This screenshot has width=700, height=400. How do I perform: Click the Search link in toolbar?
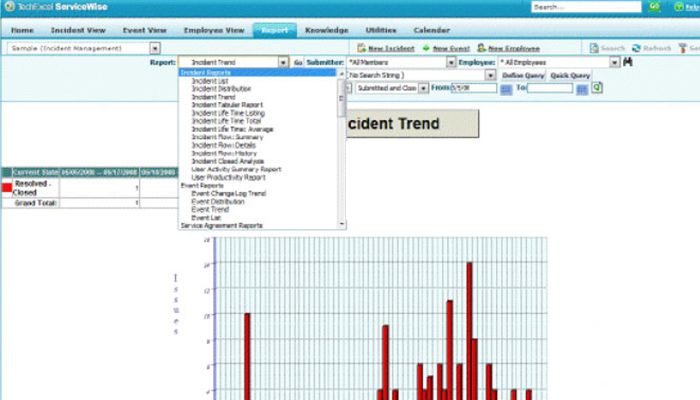pyautogui.click(x=613, y=48)
